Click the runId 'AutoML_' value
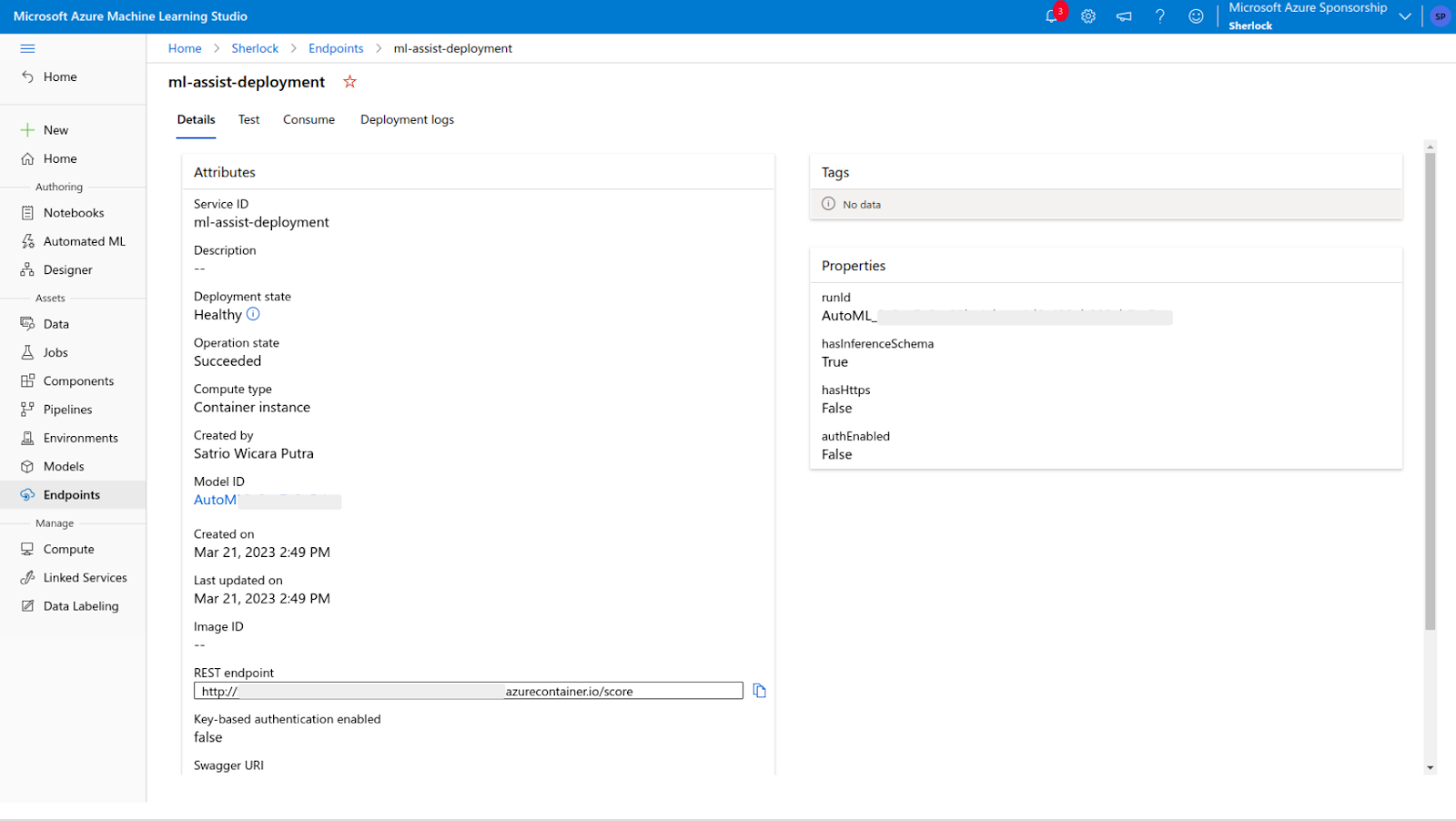Image resolution: width=1456 pixels, height=821 pixels. tap(849, 316)
